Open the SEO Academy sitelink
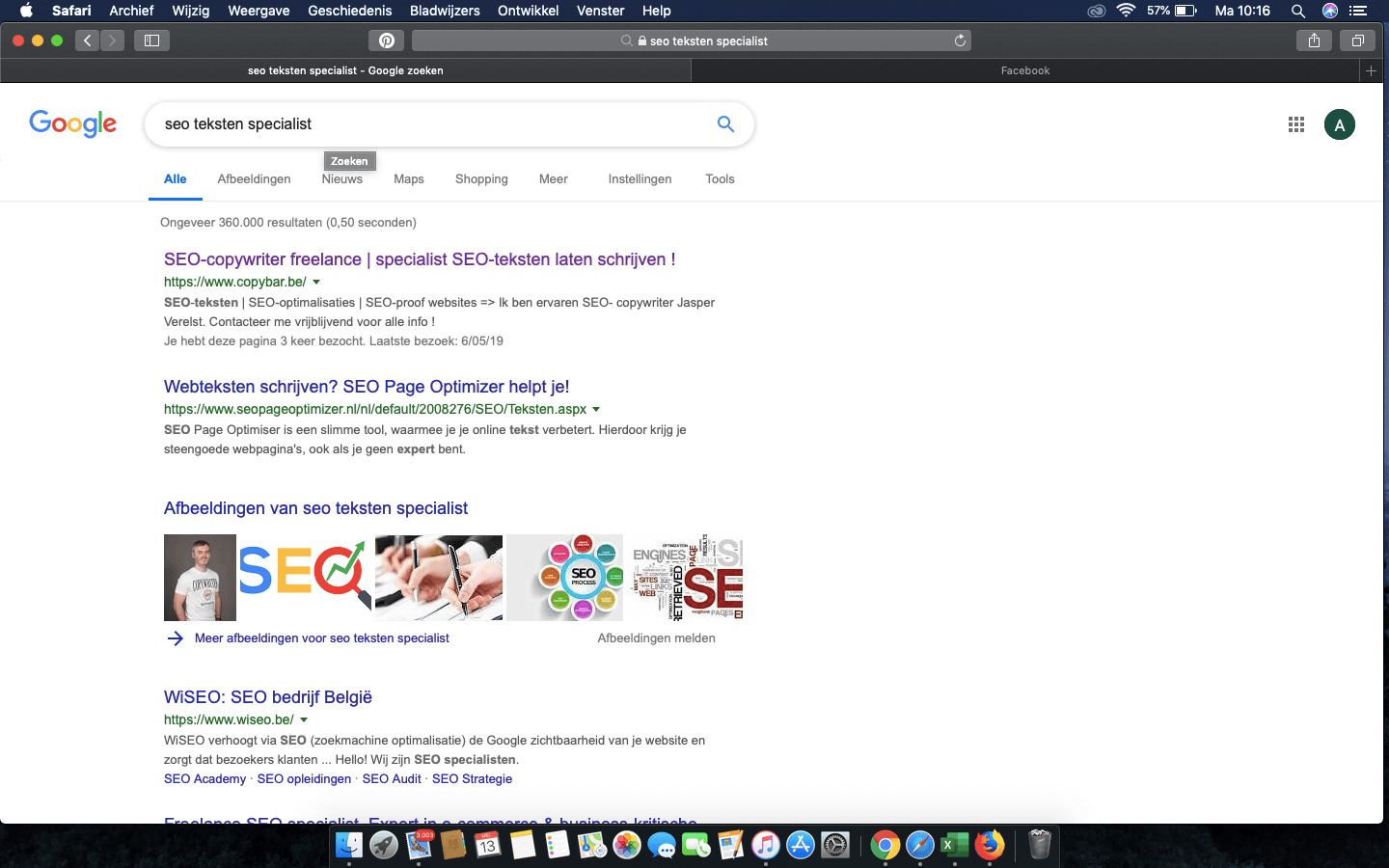 204,779
